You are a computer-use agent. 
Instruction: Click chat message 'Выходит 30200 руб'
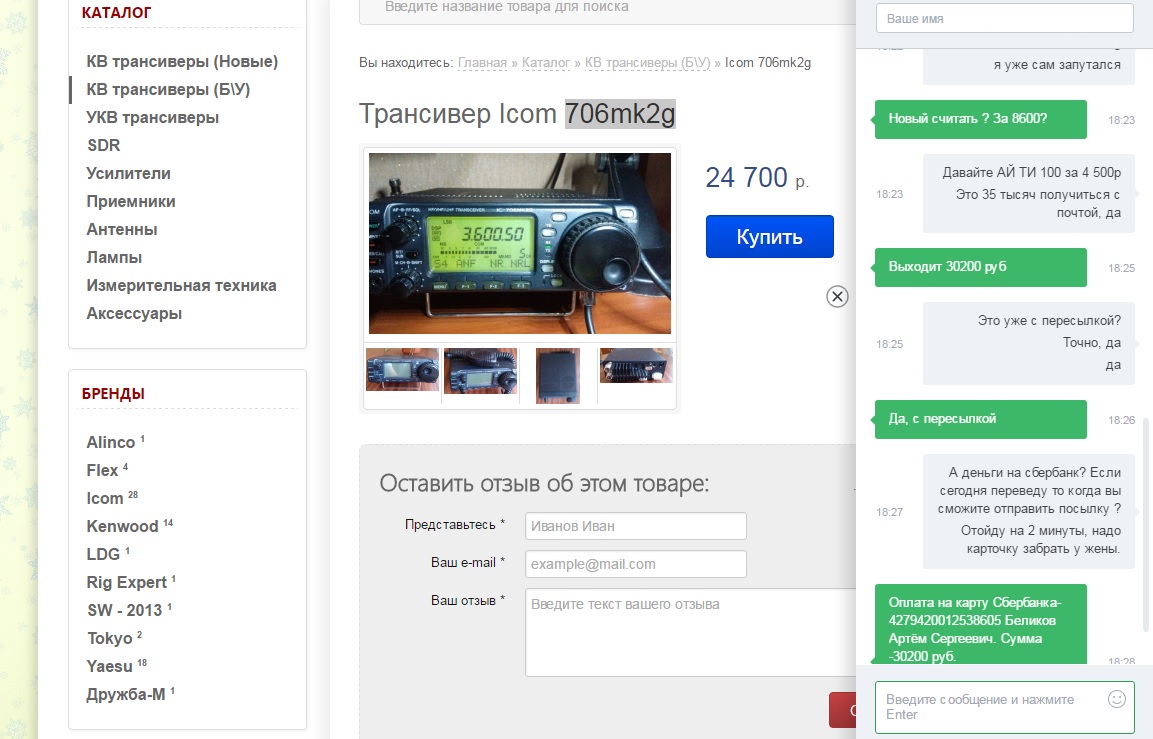coord(980,267)
